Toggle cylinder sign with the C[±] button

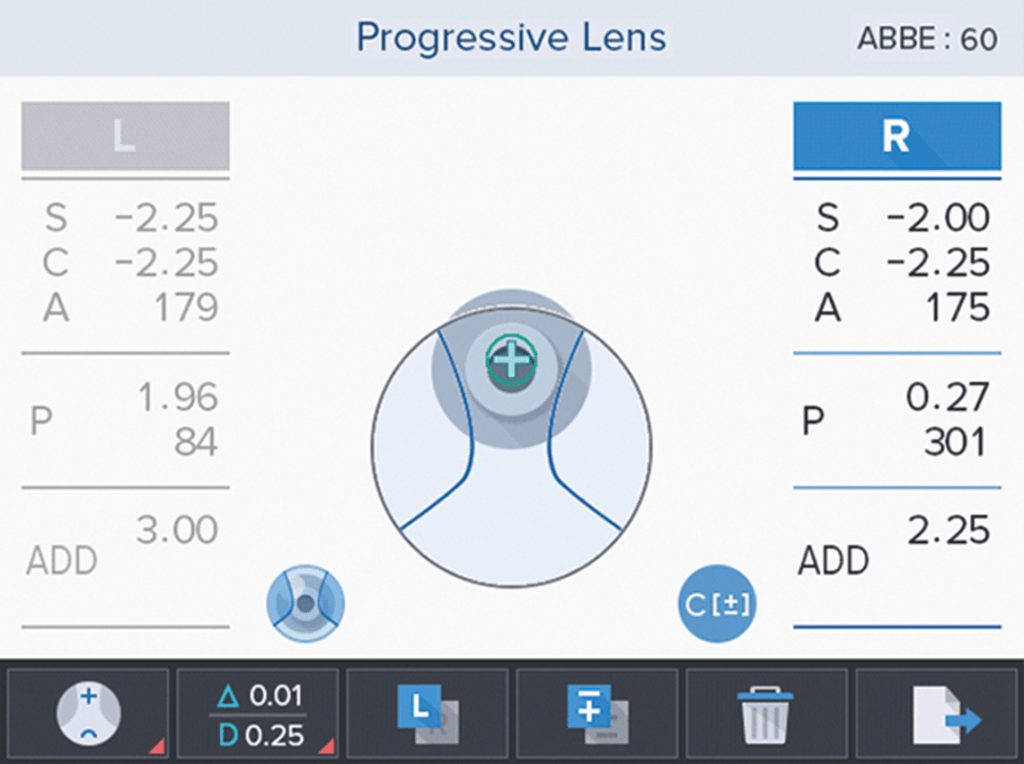click(x=717, y=602)
